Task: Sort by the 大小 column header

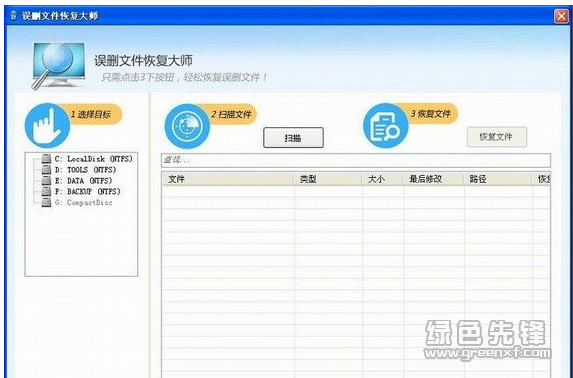Action: [383, 179]
